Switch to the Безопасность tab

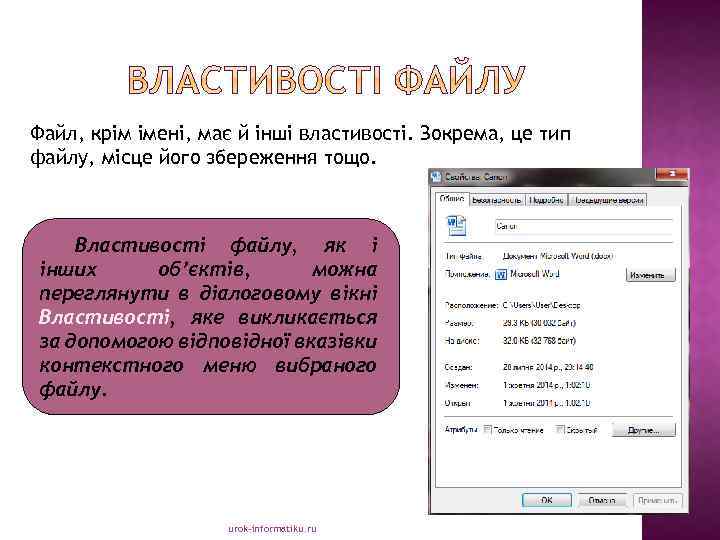[x=497, y=200]
